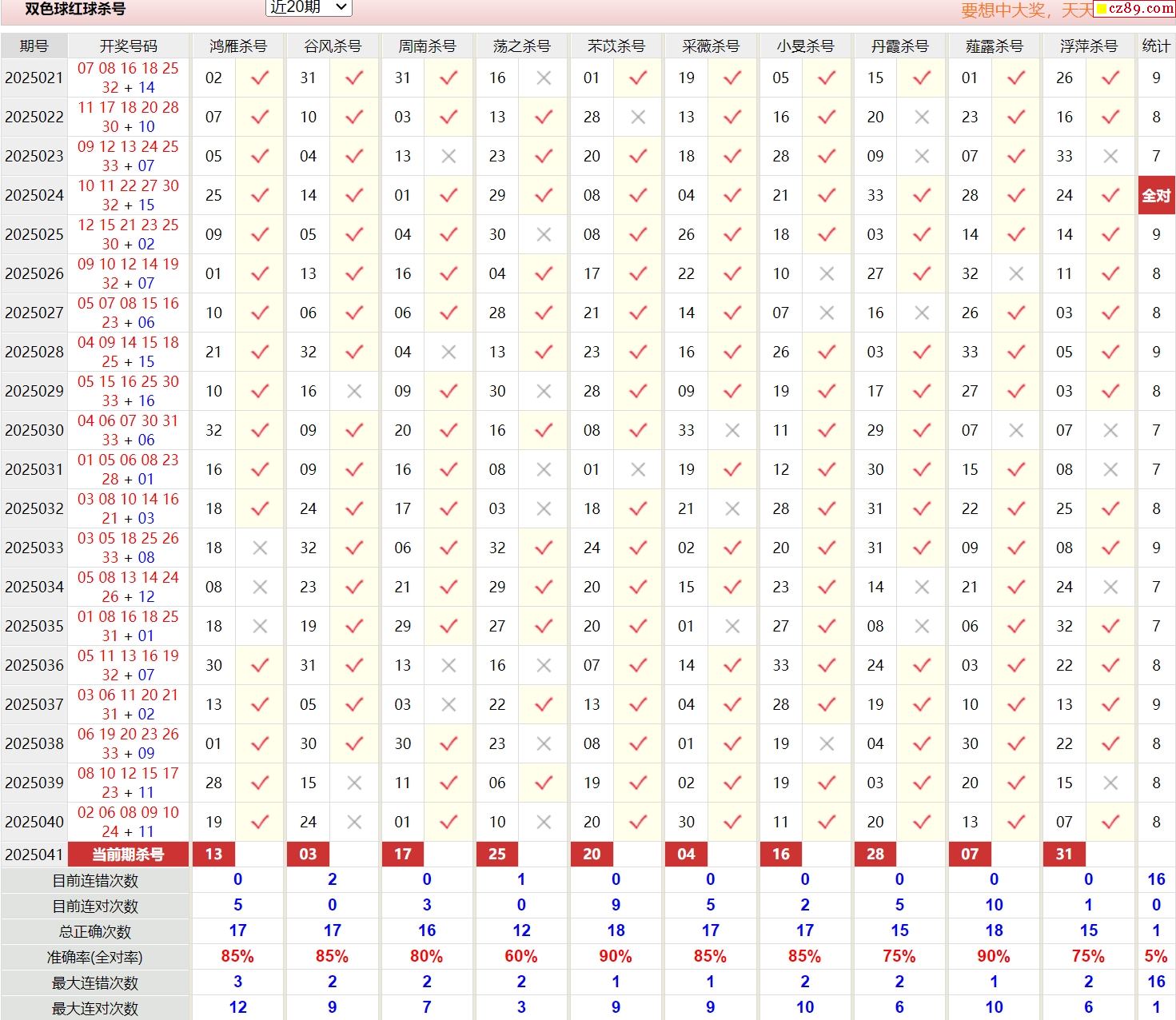Click current 鸿雁 kill number 13
Screen dimensions: 1176x1020
[x=213, y=854]
